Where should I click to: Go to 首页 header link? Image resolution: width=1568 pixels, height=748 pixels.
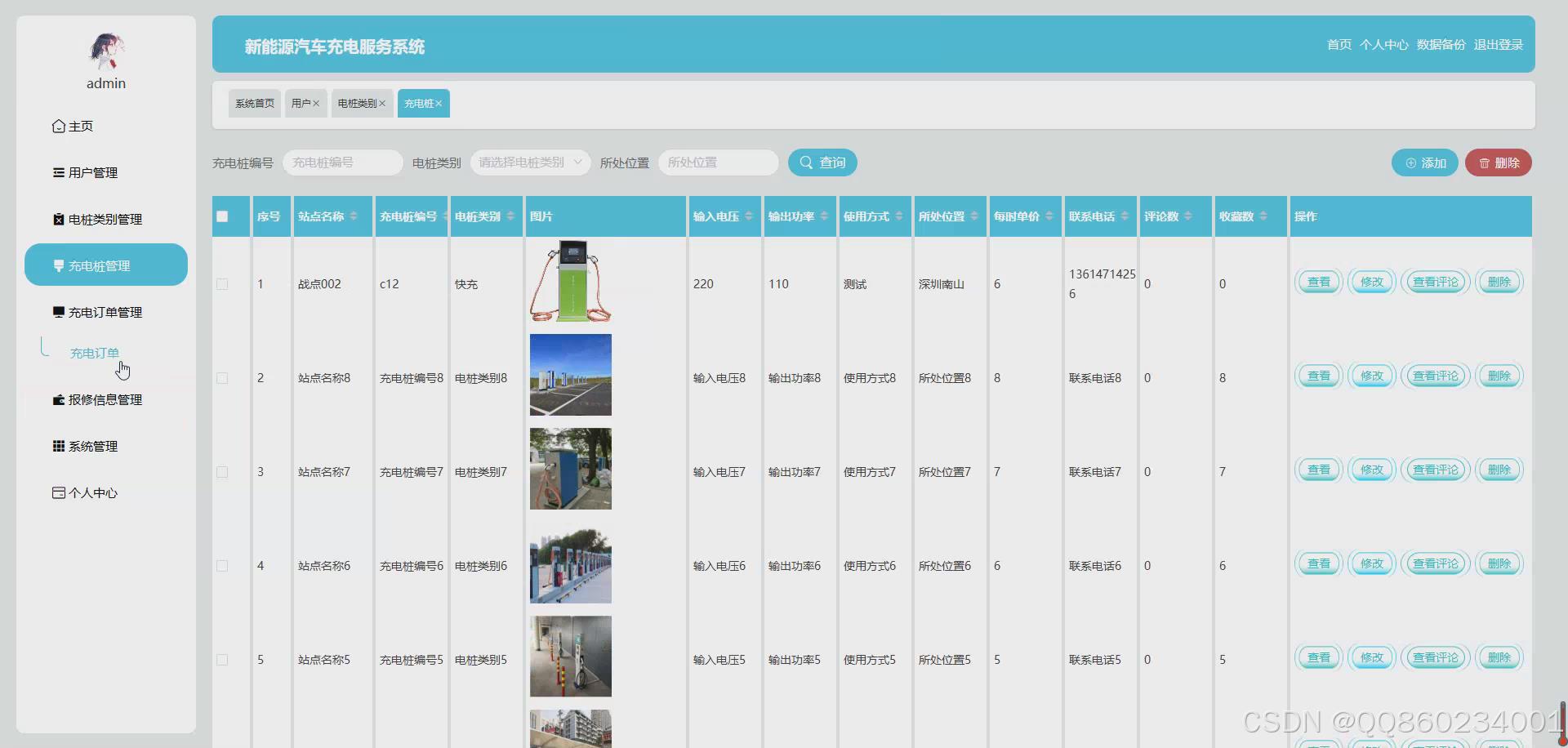pos(1339,44)
